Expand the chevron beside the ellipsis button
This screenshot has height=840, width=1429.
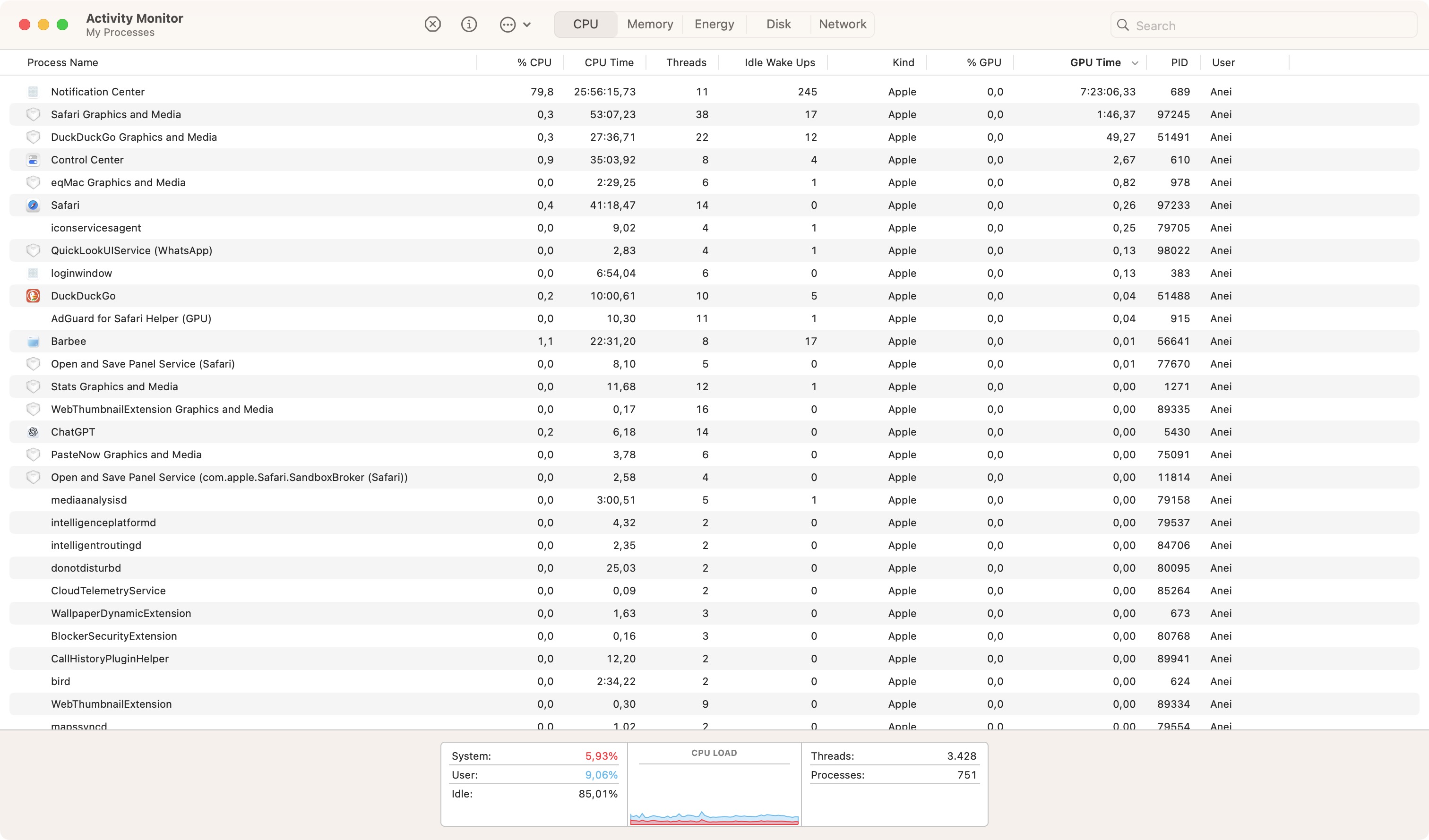(x=527, y=25)
